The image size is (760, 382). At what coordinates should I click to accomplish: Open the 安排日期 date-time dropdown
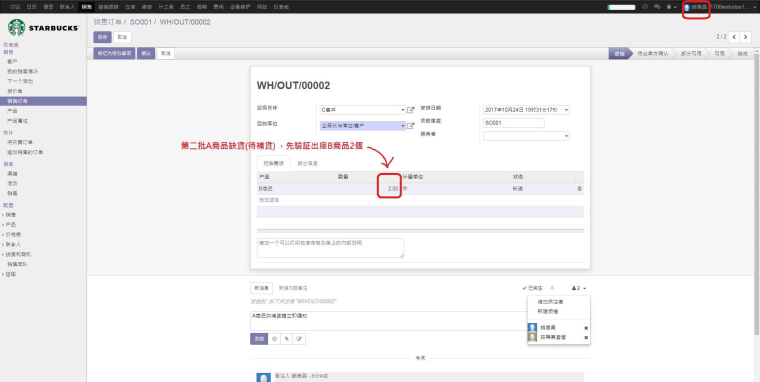(x=526, y=110)
